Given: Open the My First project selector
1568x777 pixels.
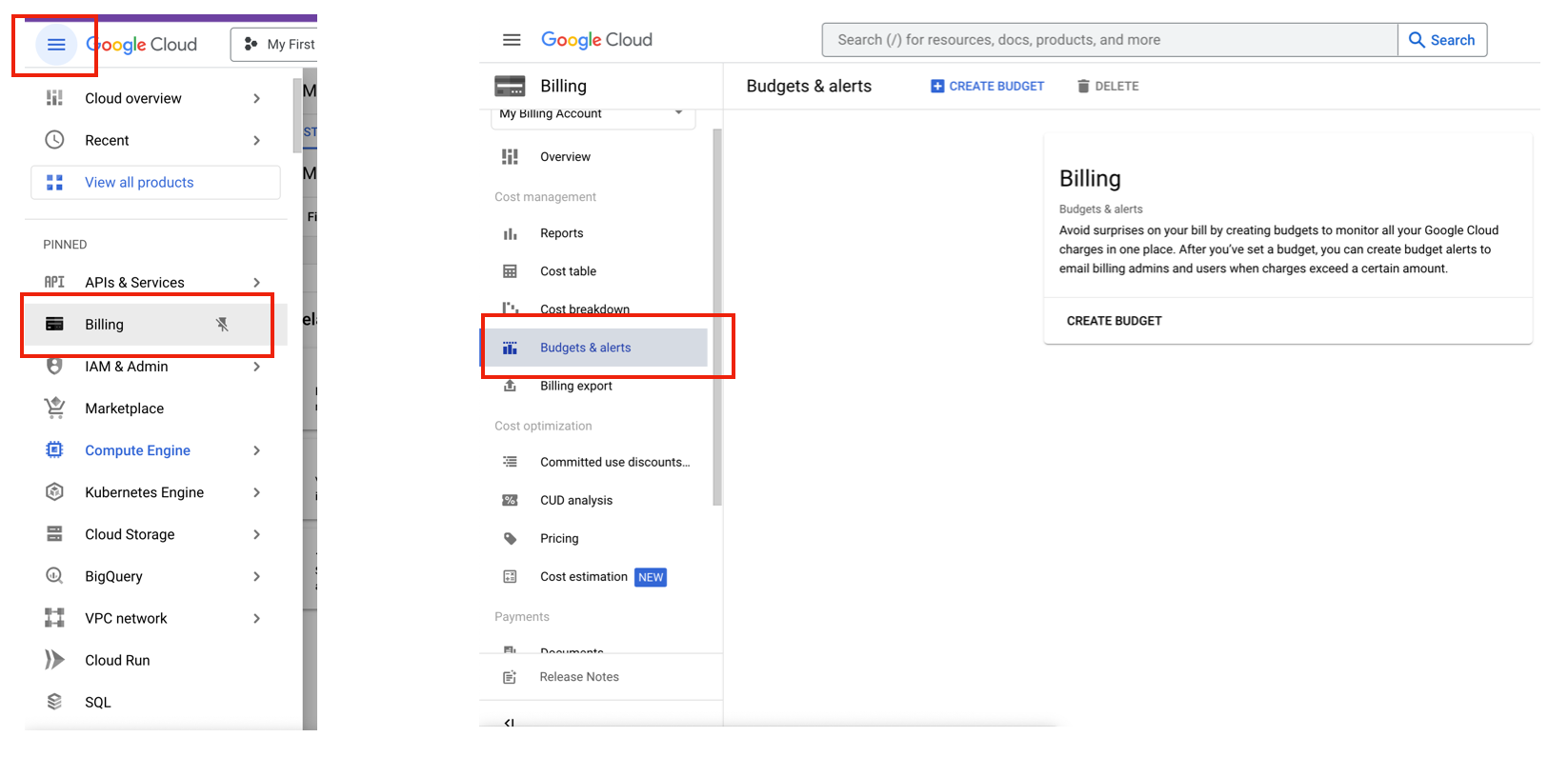Looking at the screenshot, I should pos(274,45).
